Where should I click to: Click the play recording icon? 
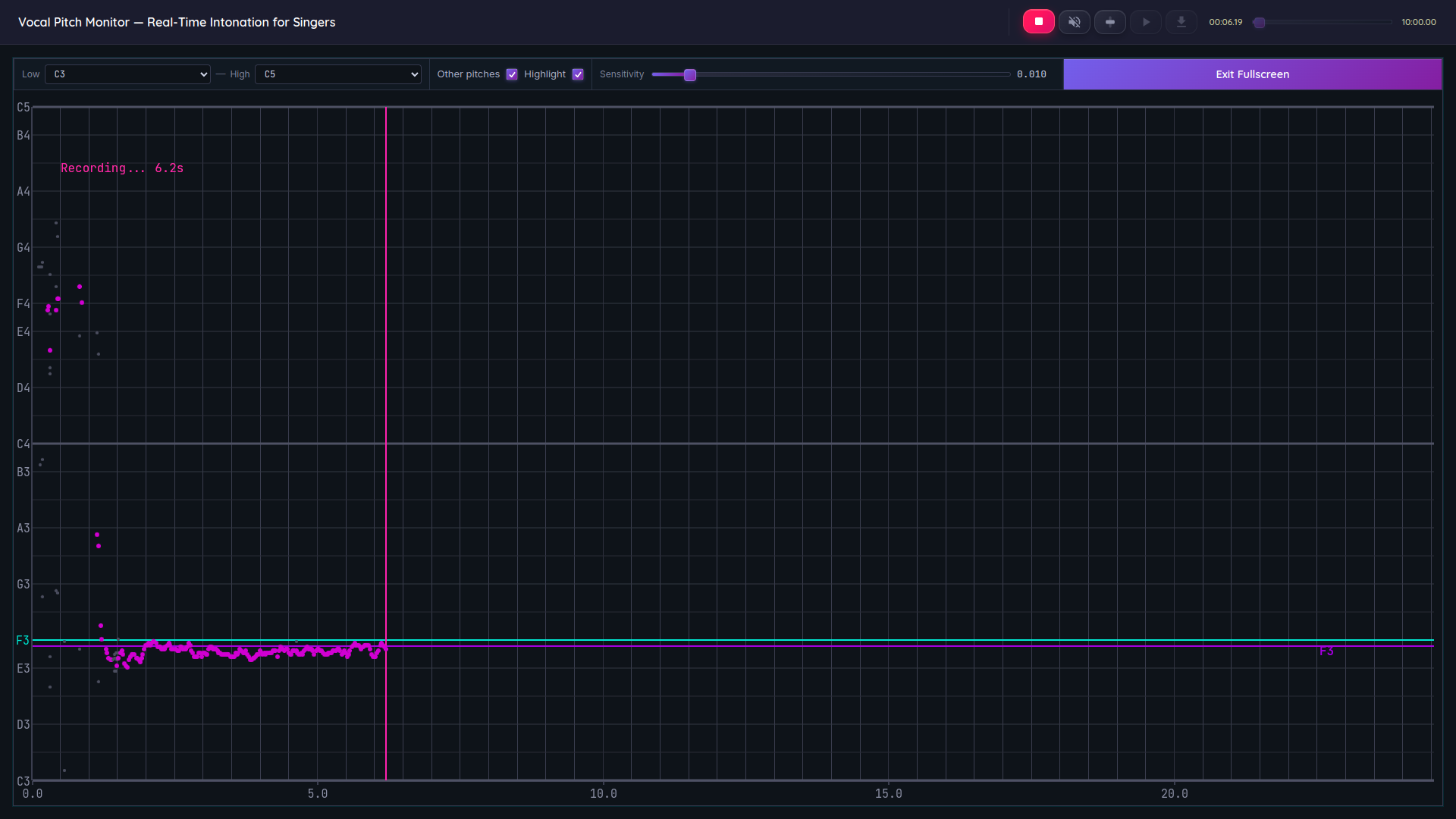[1146, 22]
